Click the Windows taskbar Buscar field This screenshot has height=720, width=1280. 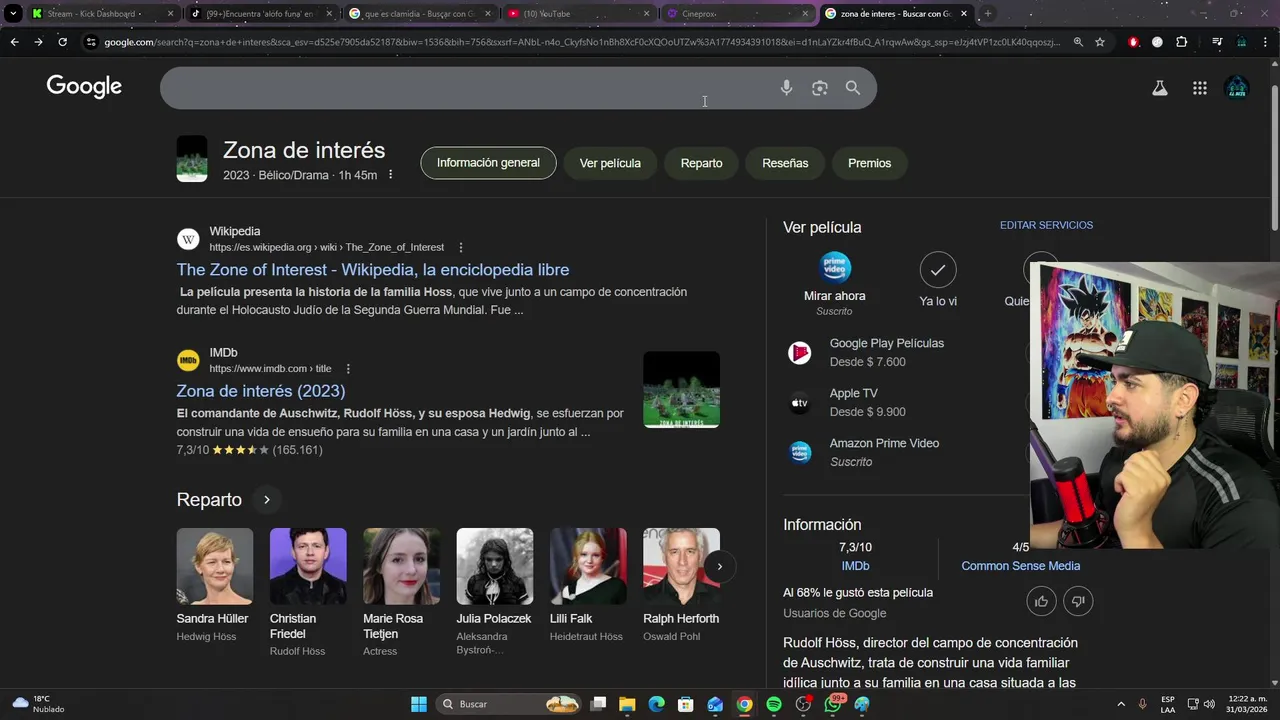tap(510, 704)
